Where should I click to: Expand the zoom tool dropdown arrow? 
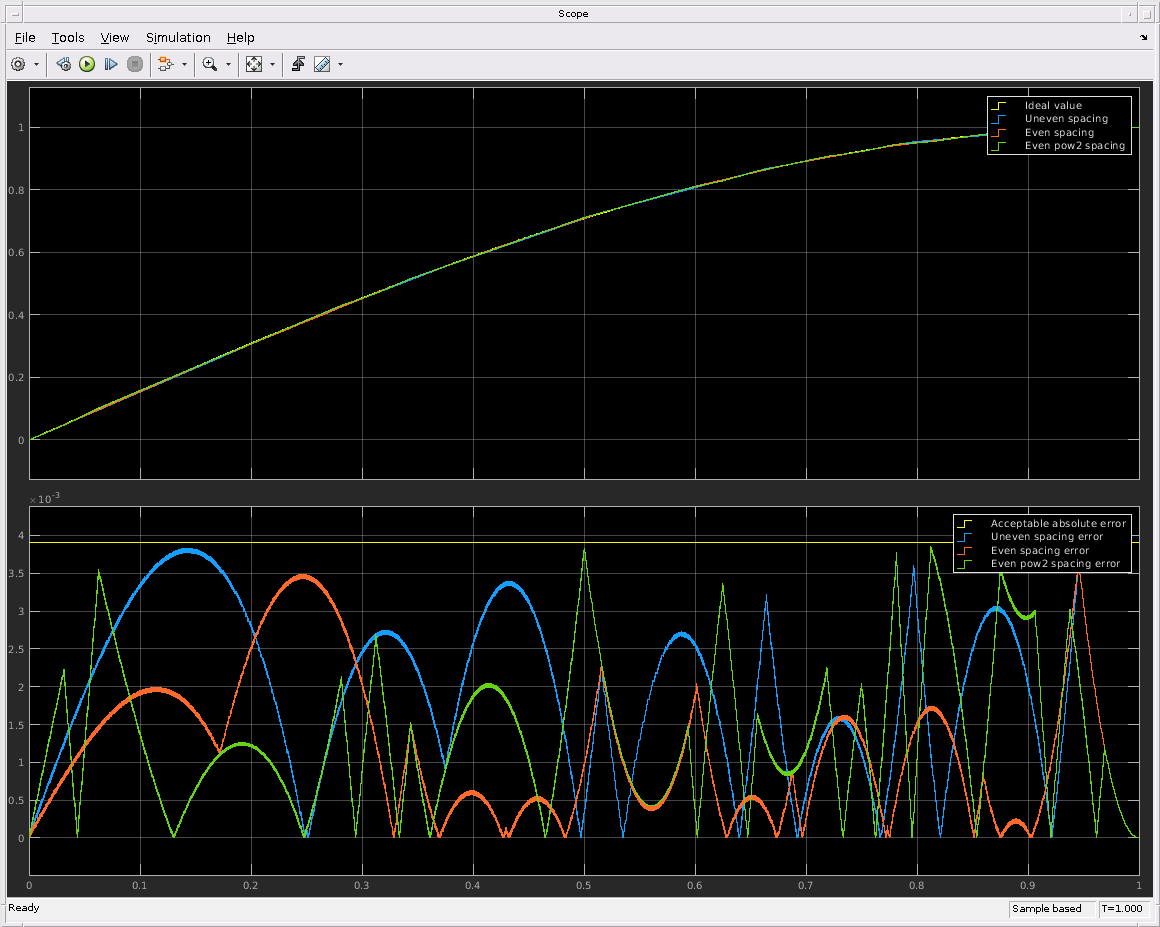pyautogui.click(x=228, y=64)
